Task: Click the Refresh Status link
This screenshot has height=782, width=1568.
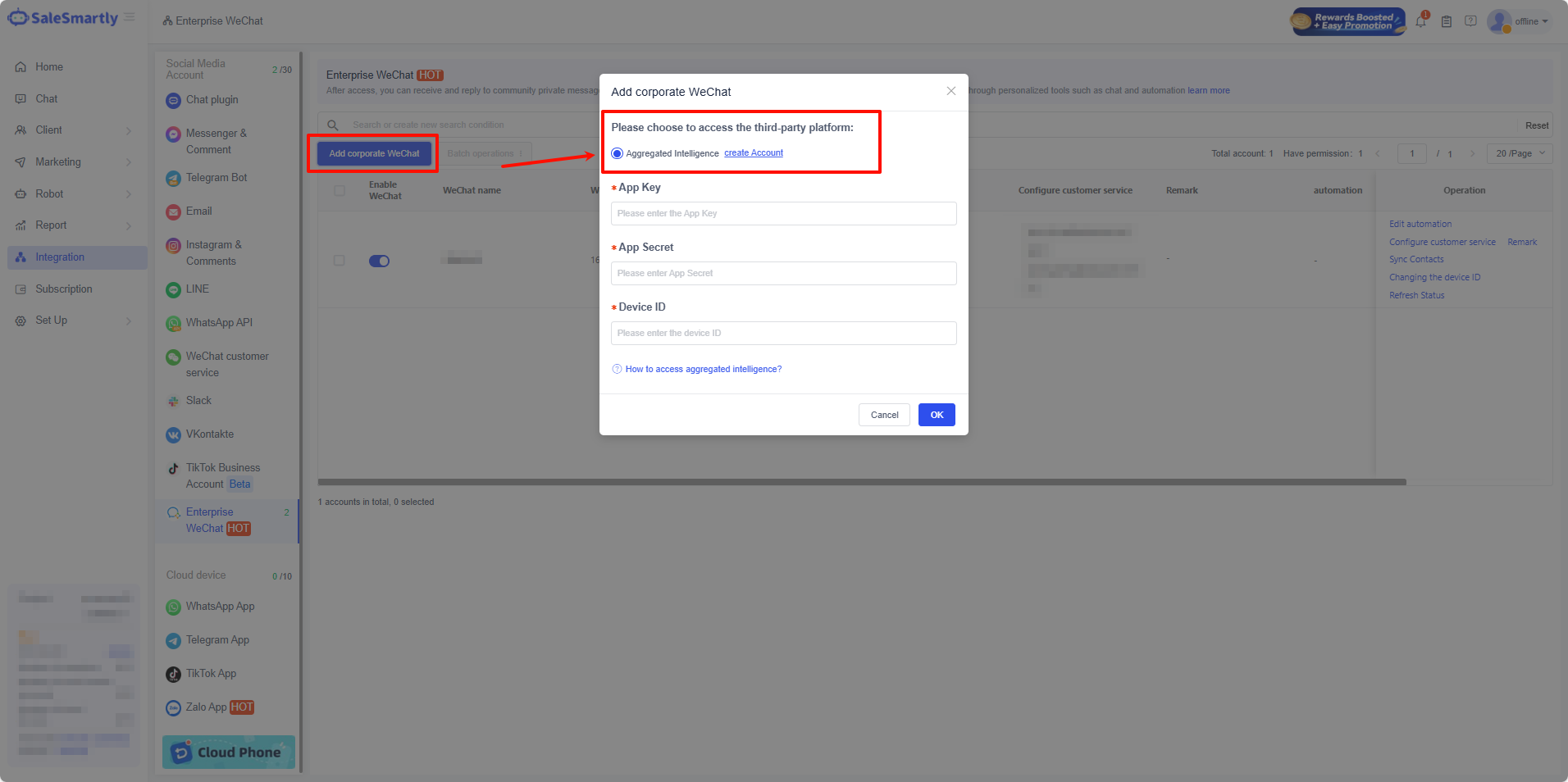Action: point(1417,295)
